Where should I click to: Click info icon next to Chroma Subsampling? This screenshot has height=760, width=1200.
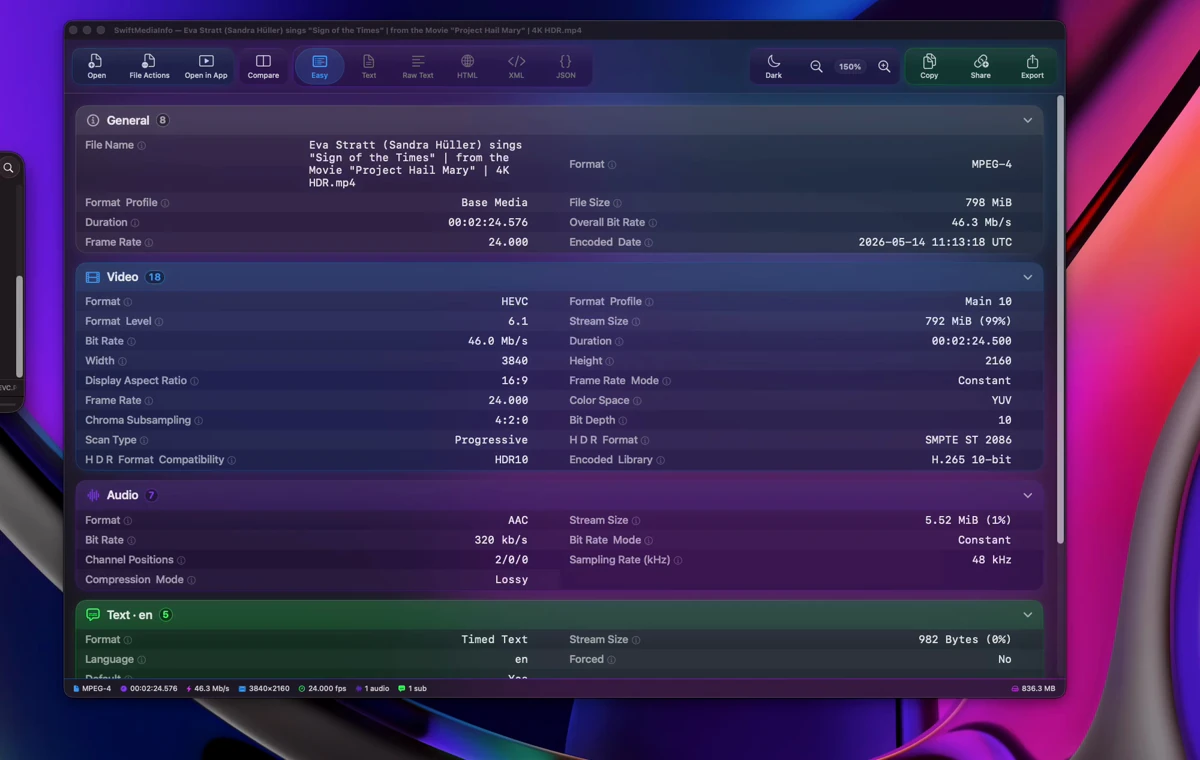(198, 421)
